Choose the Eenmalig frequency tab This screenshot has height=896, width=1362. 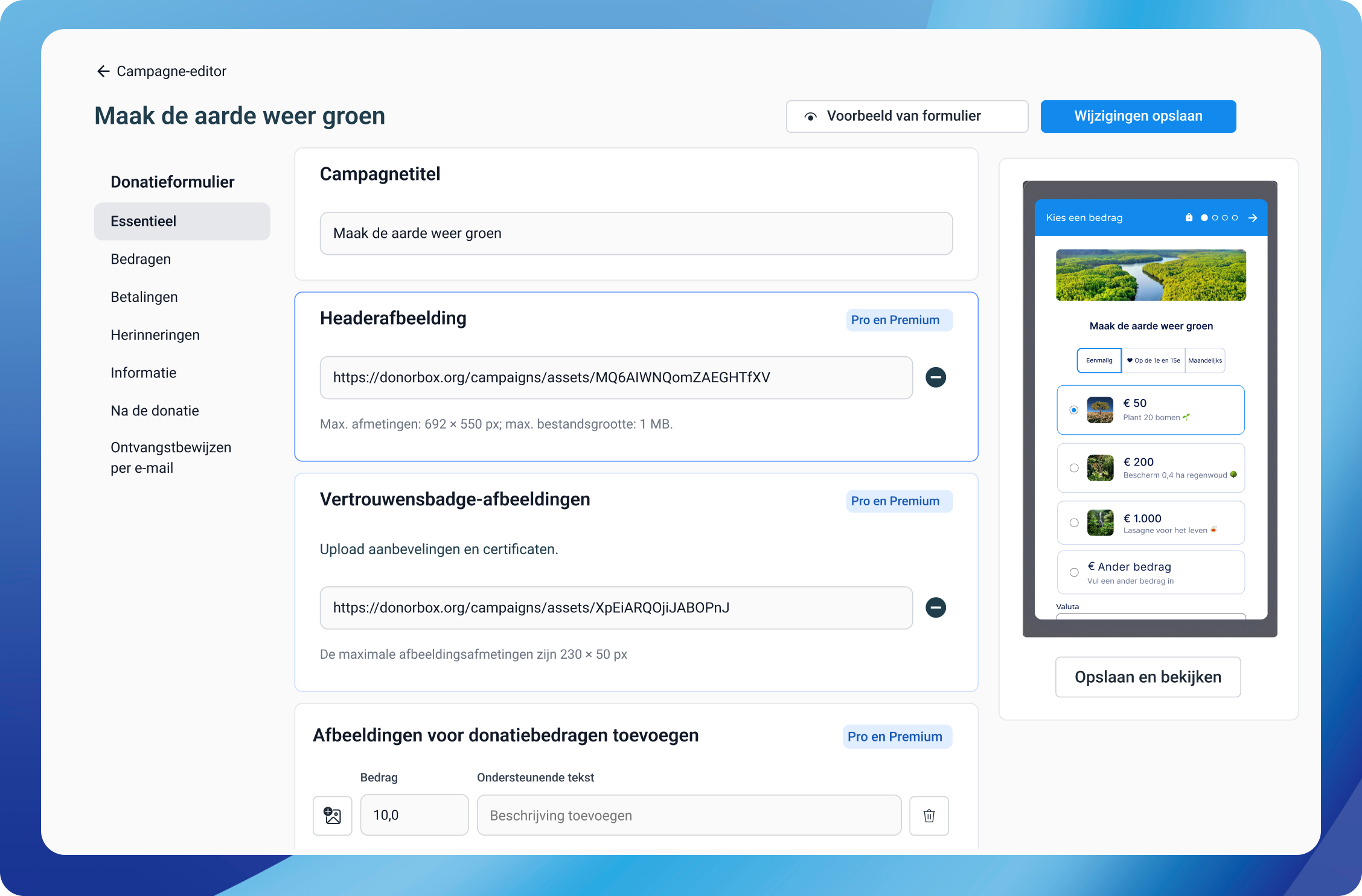(1099, 360)
